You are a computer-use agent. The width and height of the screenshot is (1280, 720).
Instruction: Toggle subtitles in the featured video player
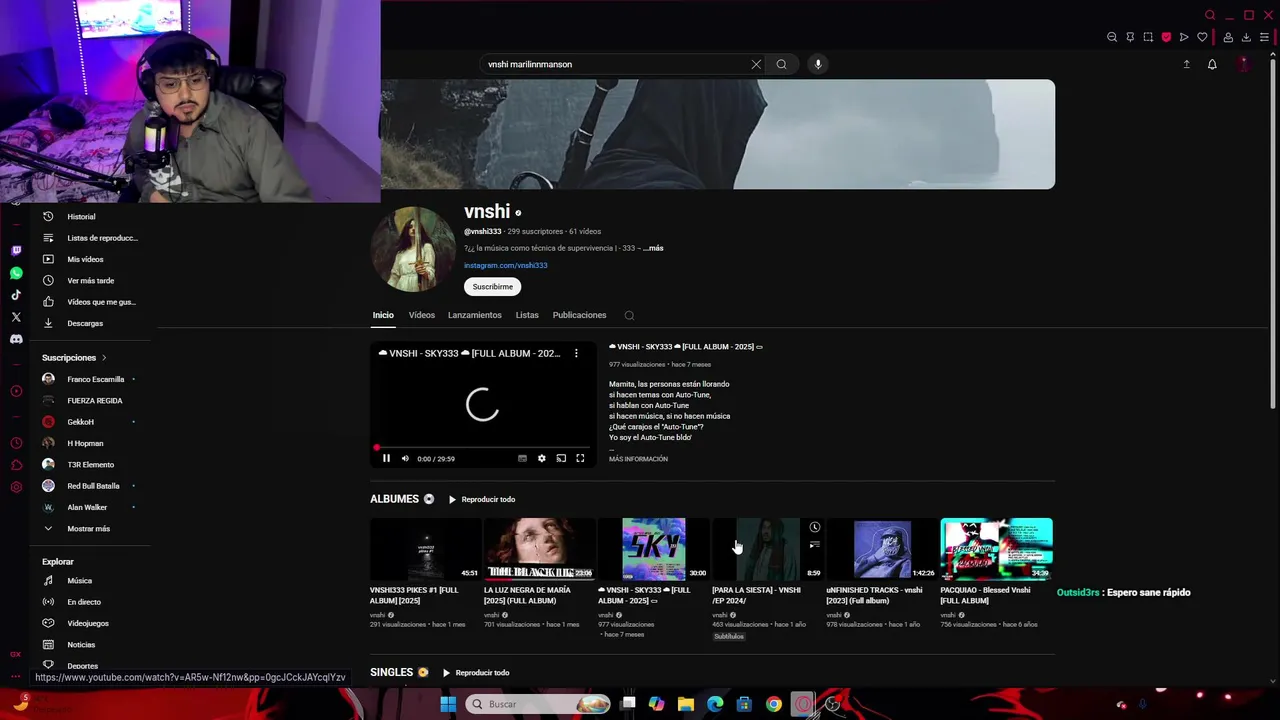[x=522, y=458]
